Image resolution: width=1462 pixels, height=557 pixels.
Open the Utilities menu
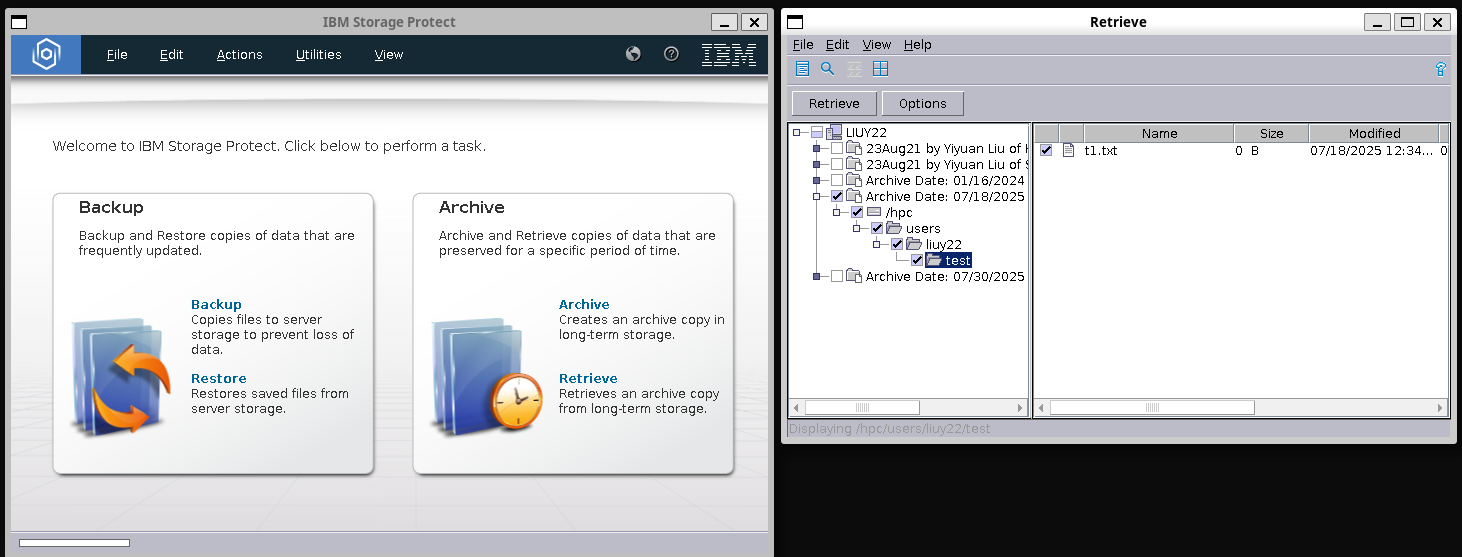tap(318, 55)
